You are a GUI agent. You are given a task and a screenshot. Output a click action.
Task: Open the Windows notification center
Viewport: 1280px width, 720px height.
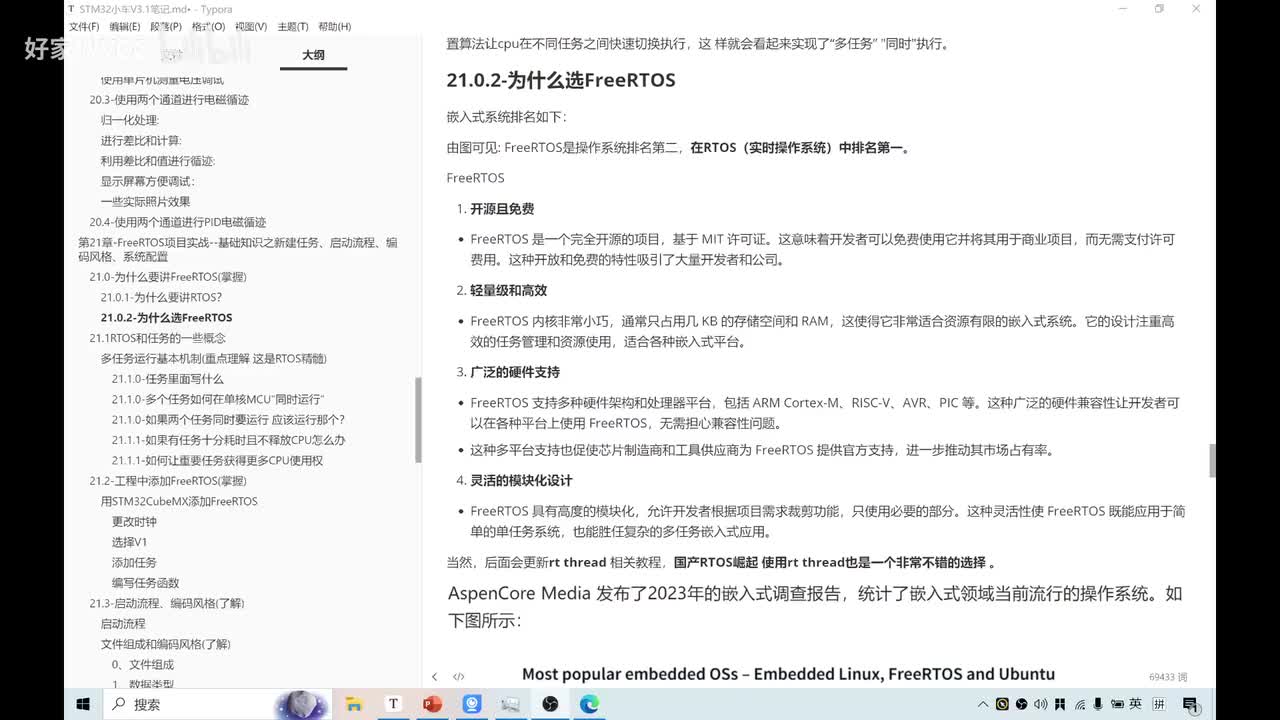1191,704
